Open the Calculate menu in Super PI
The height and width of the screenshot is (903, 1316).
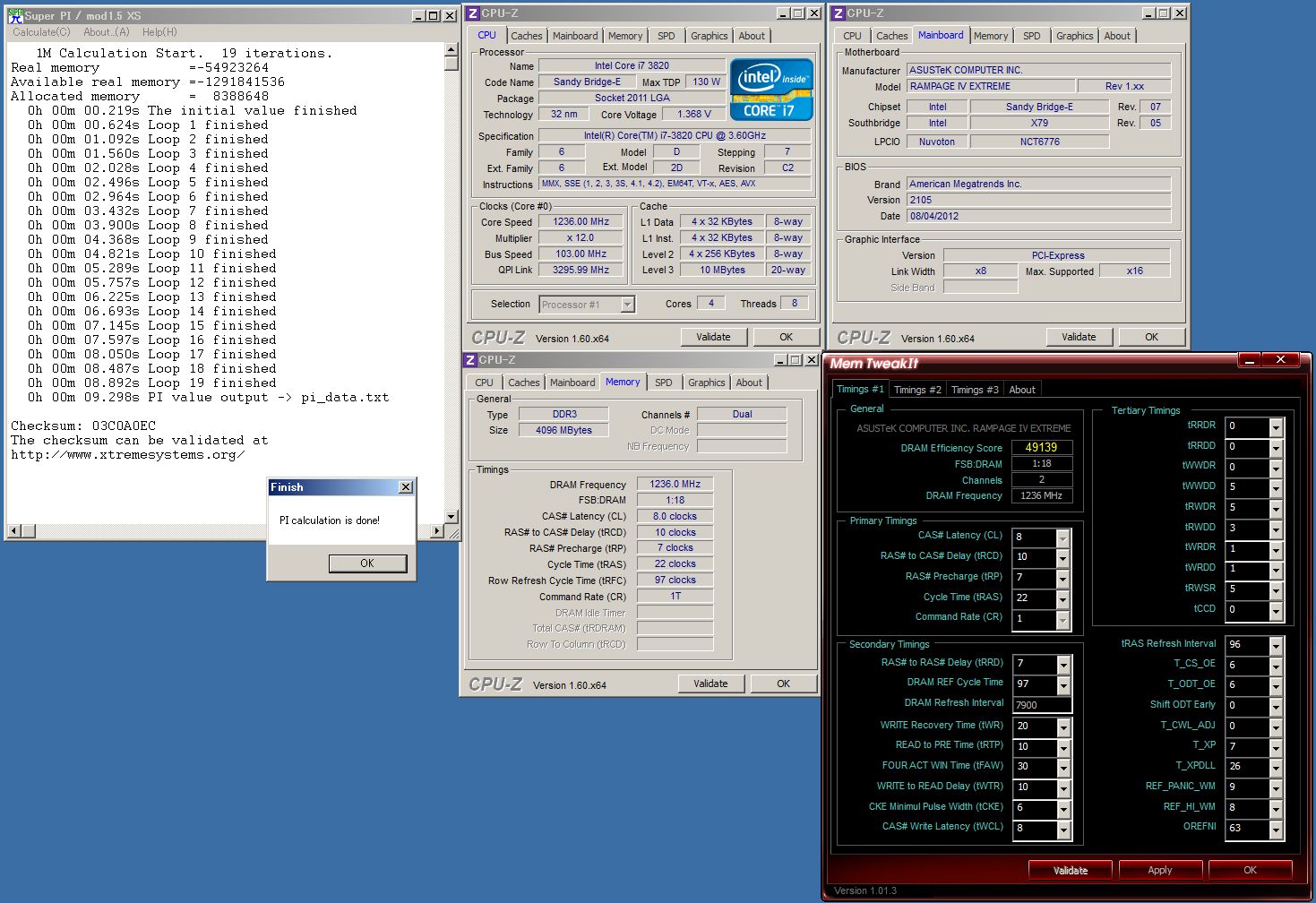[41, 32]
